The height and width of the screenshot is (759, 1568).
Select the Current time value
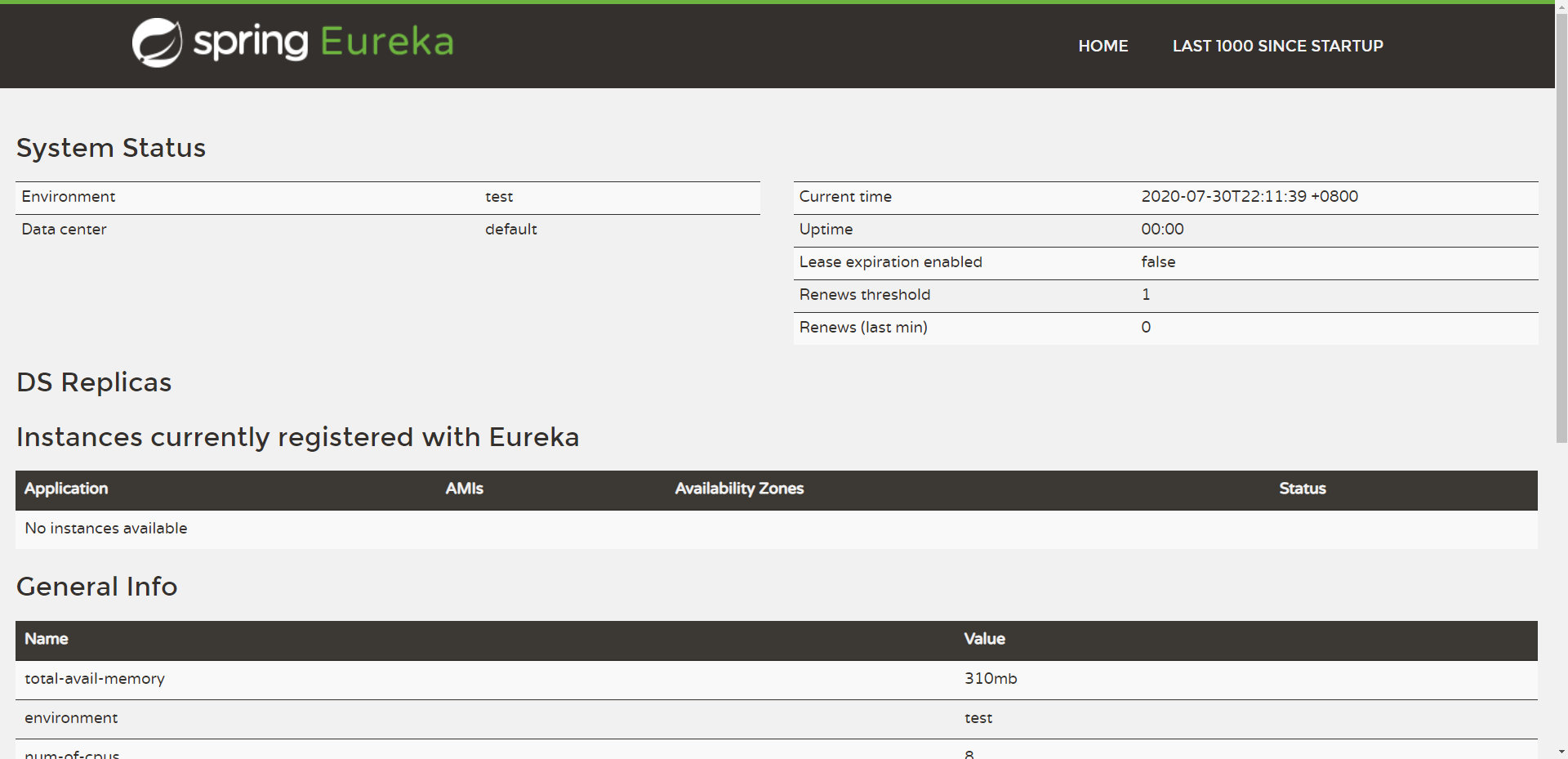click(1249, 197)
